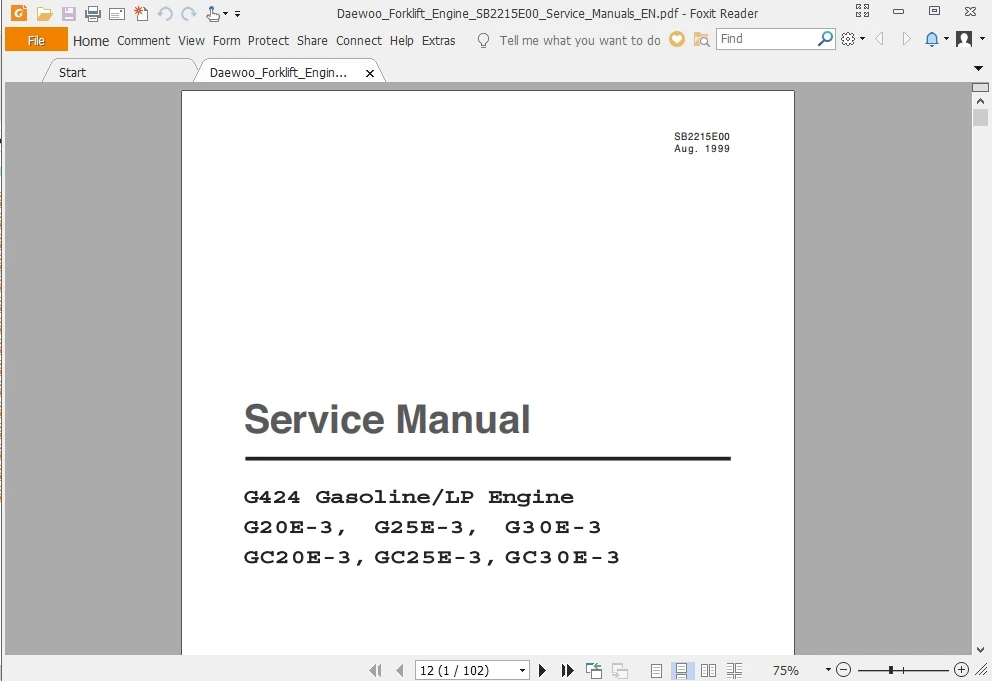This screenshot has height=681, width=992.
Task: Toggle continuous page view mode
Action: [681, 670]
